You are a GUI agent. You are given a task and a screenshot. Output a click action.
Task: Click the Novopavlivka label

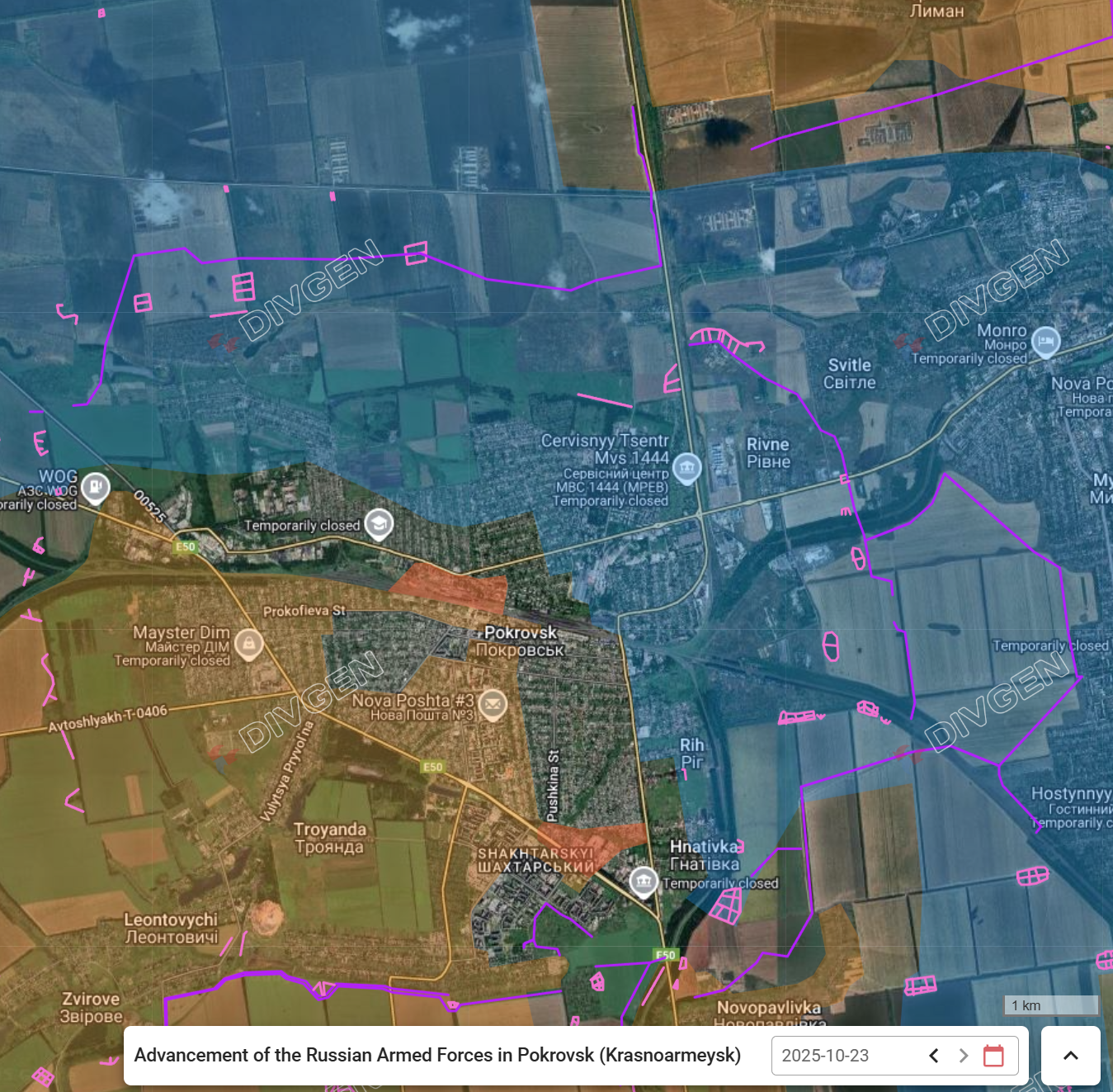[x=769, y=1007]
